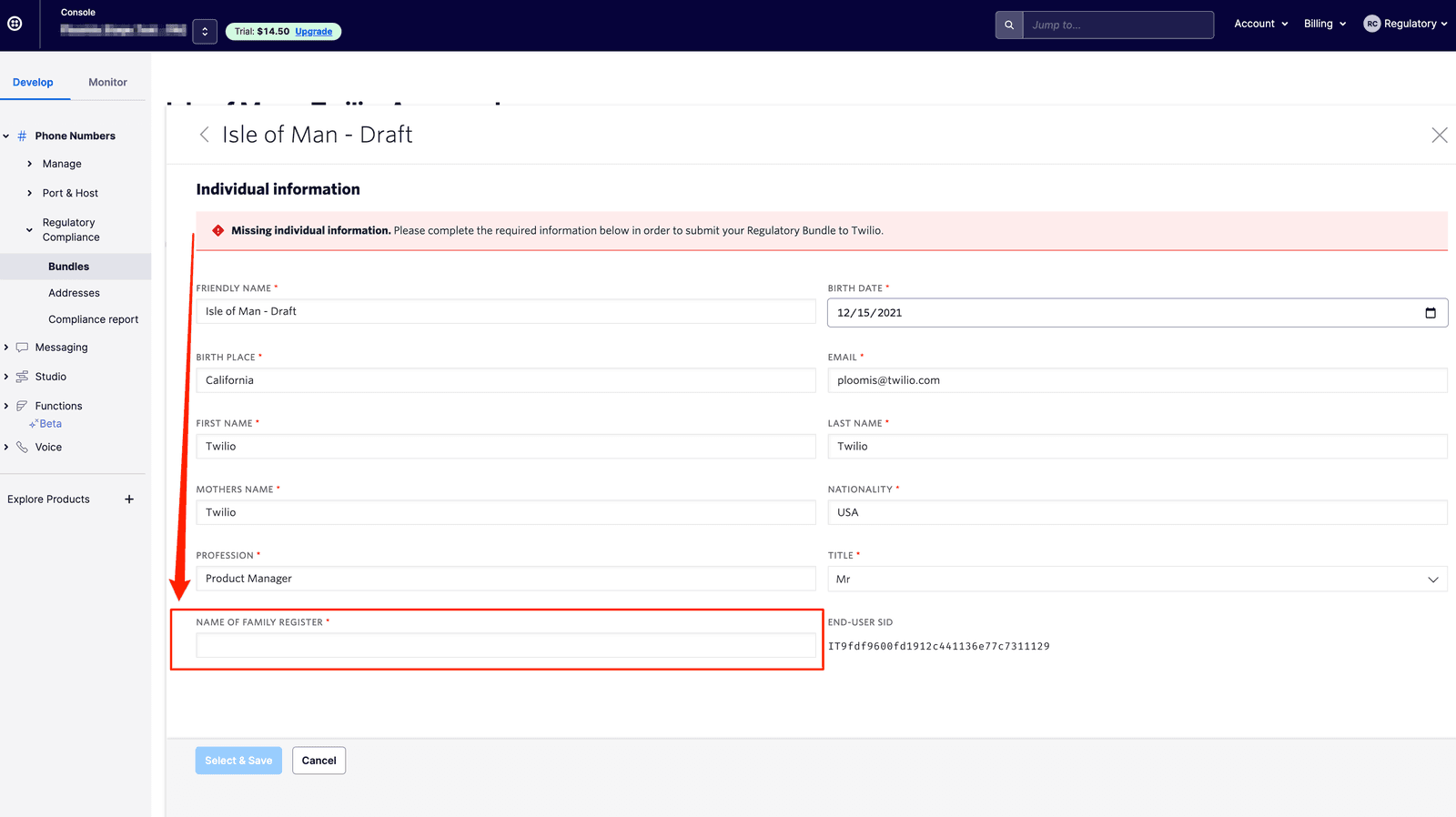Click the Voice phone icon
This screenshot has width=1456, height=817.
click(x=22, y=448)
